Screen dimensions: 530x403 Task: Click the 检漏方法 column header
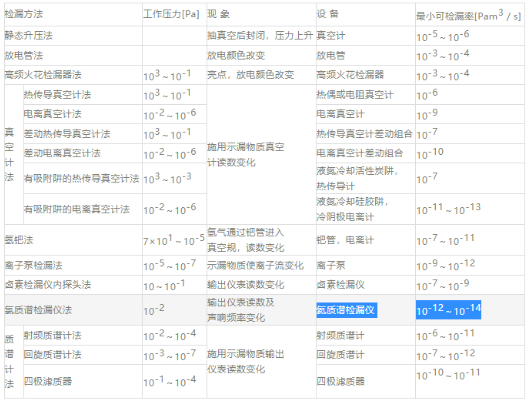tap(24, 14)
